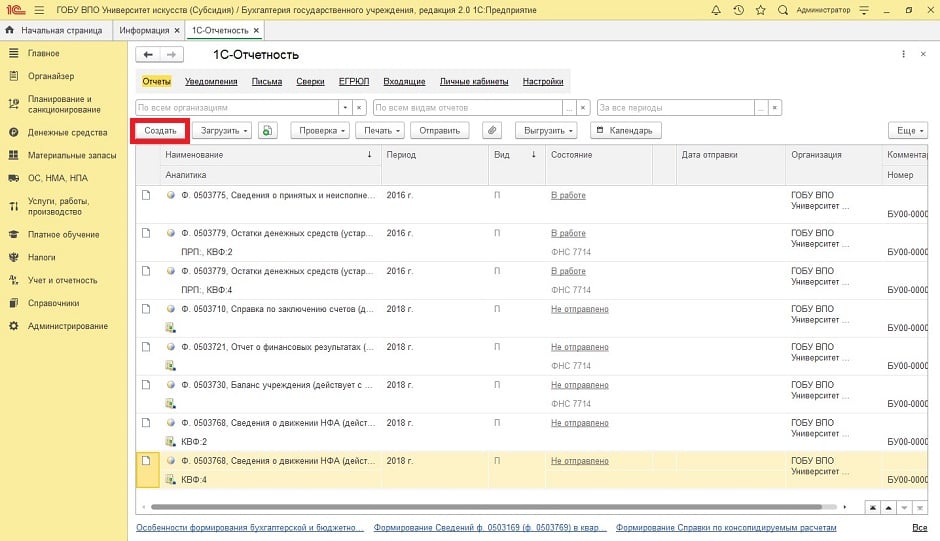Clear the organization filter with X

tap(360, 107)
